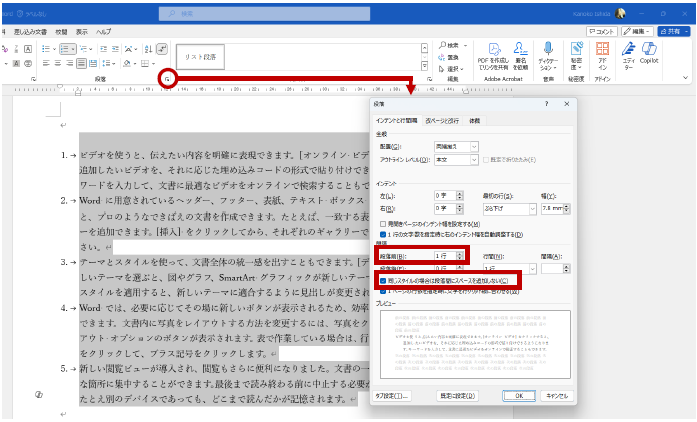Toggle 'same style no space between paragraphs' checkbox

pyautogui.click(x=383, y=280)
